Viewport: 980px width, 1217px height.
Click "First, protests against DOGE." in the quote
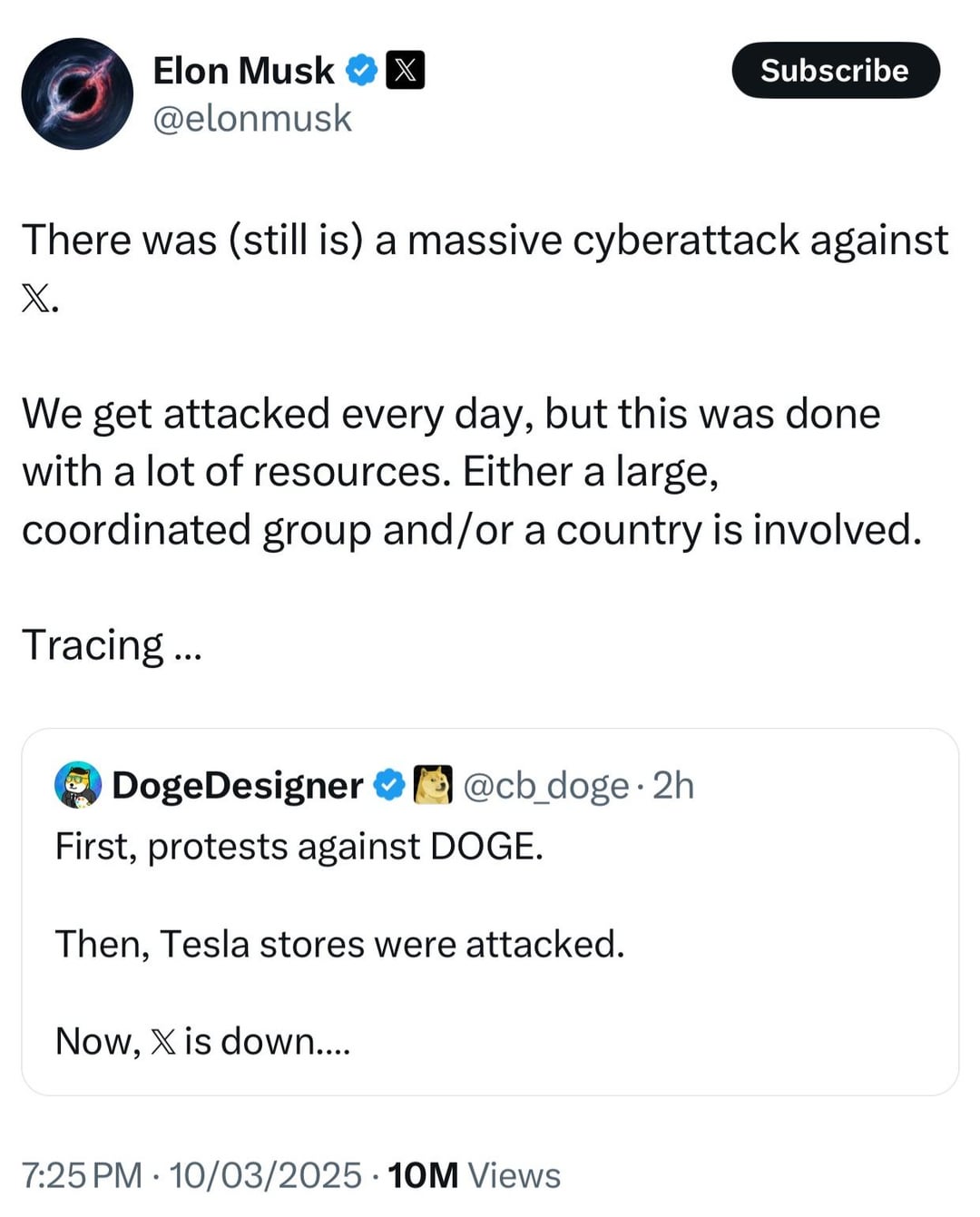299,847
